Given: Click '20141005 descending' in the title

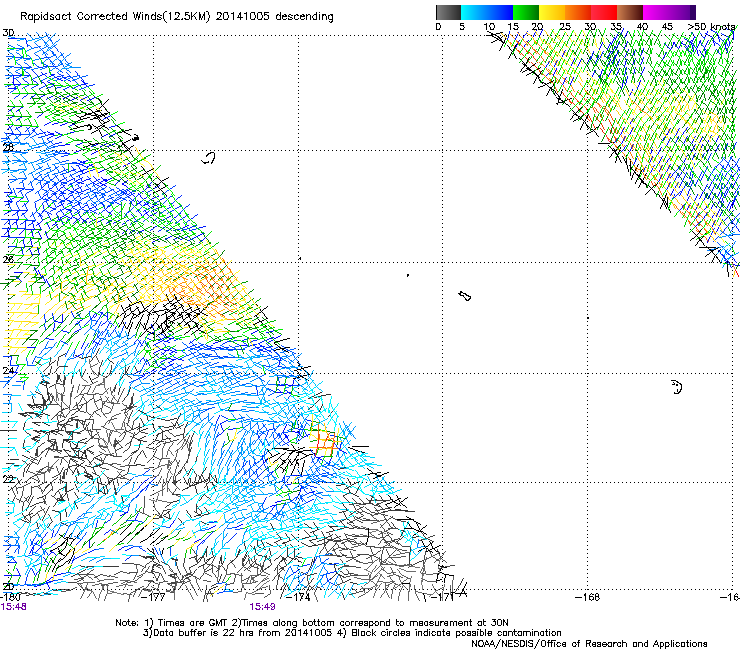Looking at the screenshot, I should point(275,17).
